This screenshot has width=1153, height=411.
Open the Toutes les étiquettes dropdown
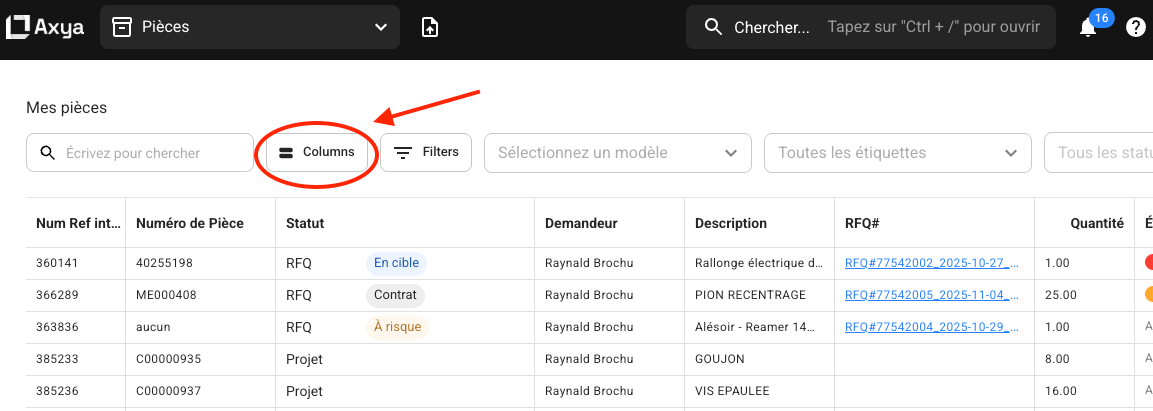pos(897,153)
